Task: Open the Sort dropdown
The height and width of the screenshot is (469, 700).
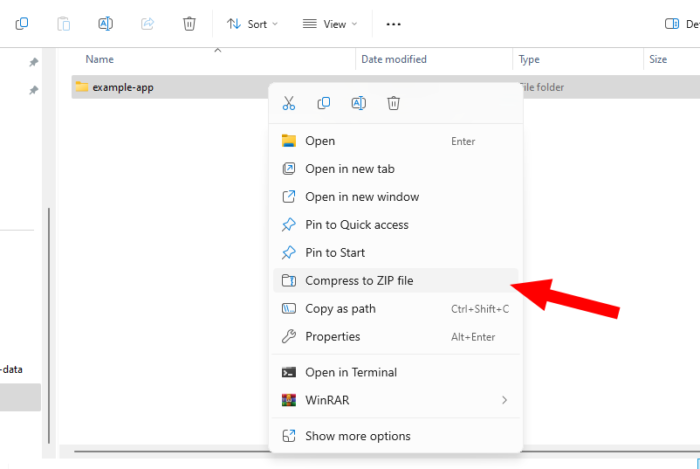Action: click(252, 24)
